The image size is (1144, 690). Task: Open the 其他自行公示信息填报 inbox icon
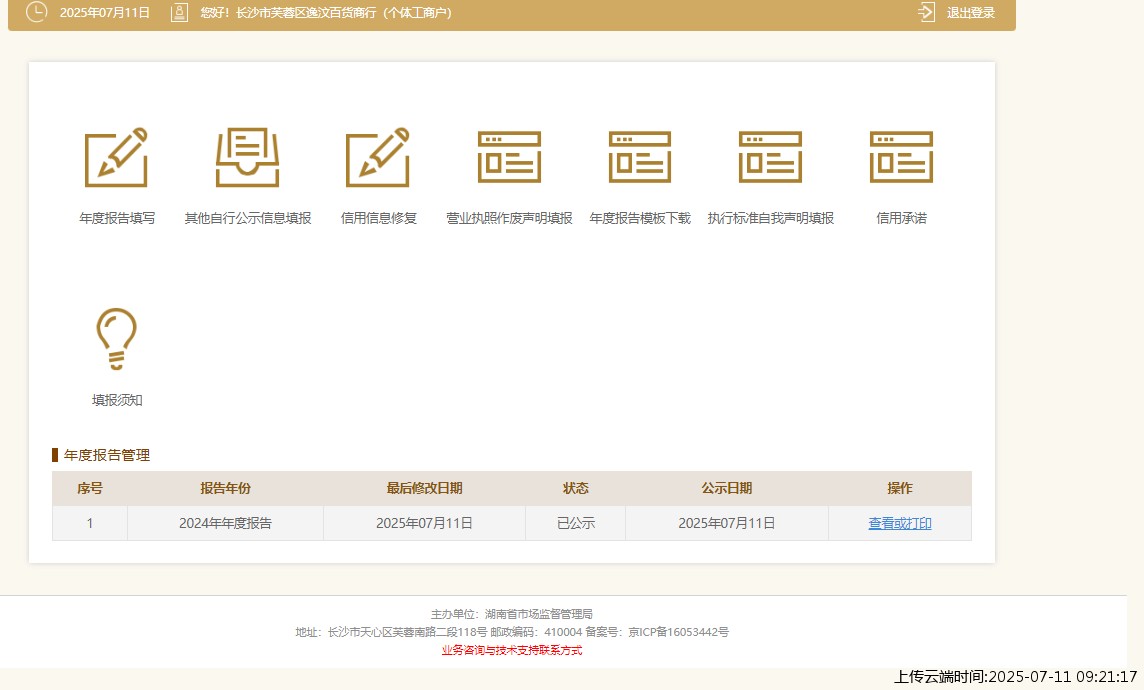pyautogui.click(x=247, y=158)
